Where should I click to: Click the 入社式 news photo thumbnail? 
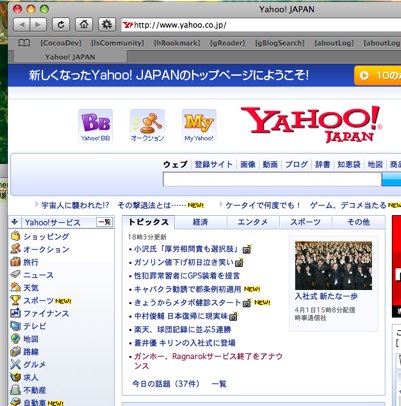point(333,266)
